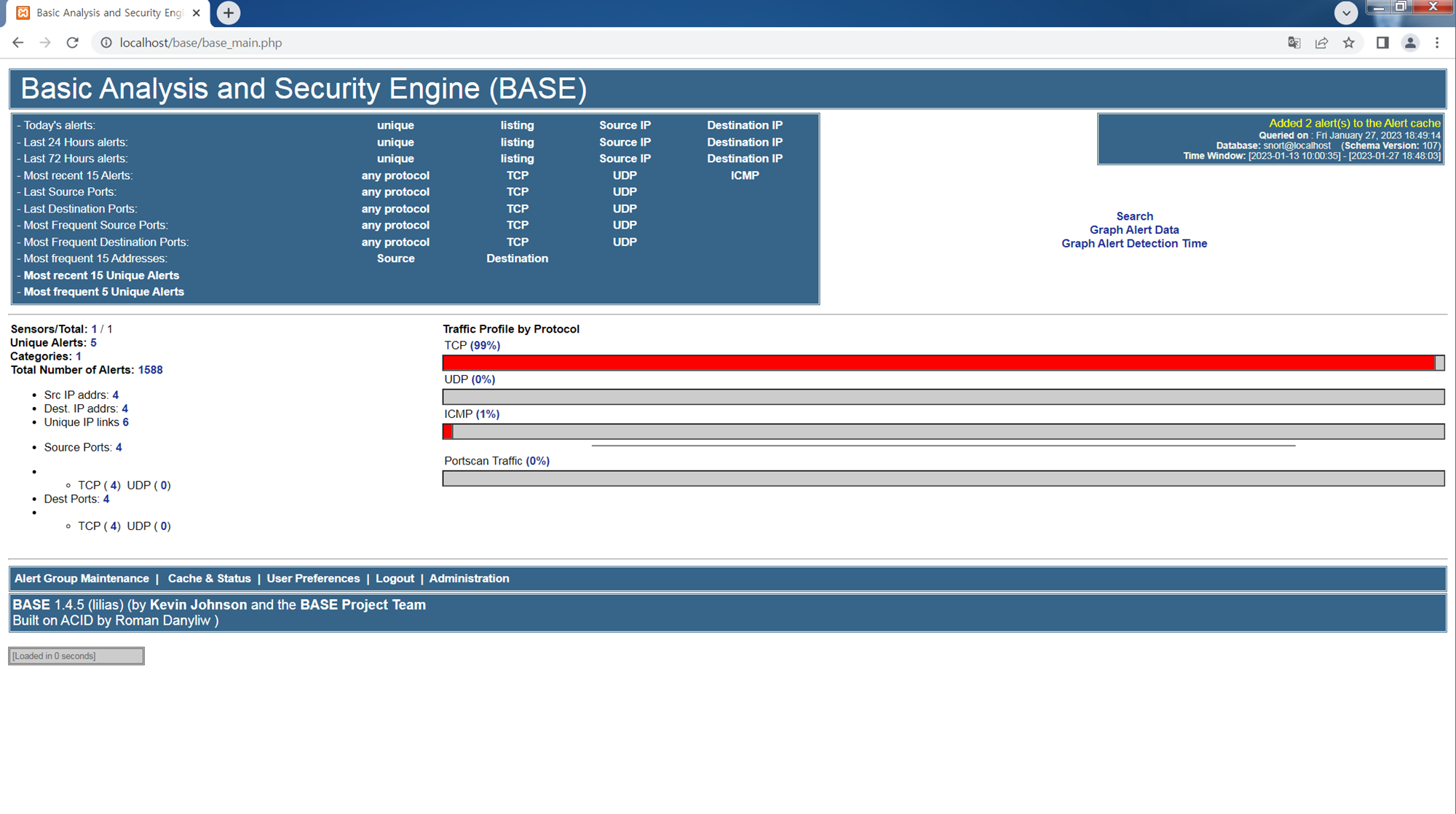This screenshot has height=814, width=1456.
Task: Click the ICMP traffic profile bar
Action: [943, 432]
